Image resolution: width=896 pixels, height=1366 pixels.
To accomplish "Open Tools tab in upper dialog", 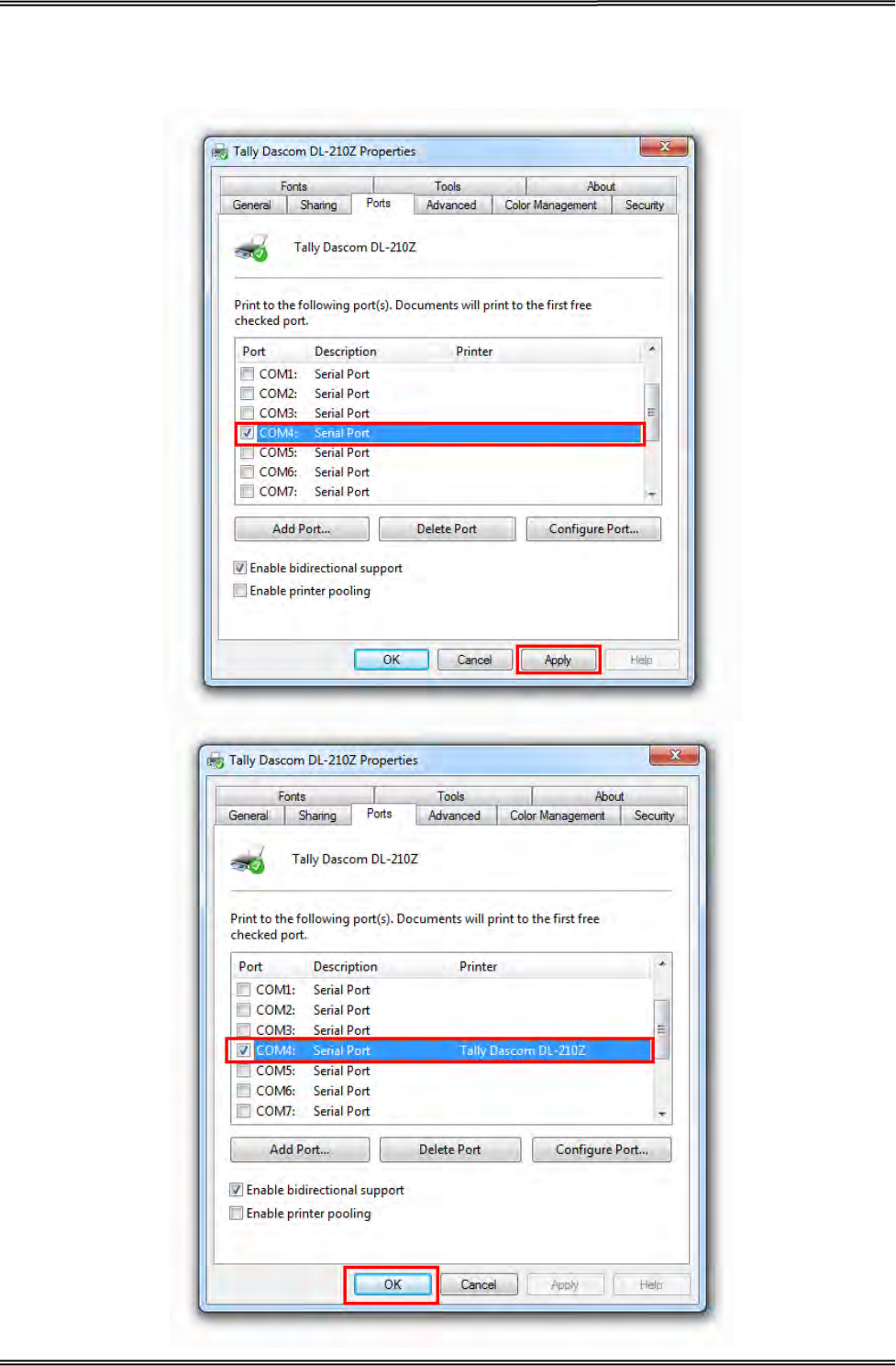I will (x=448, y=186).
